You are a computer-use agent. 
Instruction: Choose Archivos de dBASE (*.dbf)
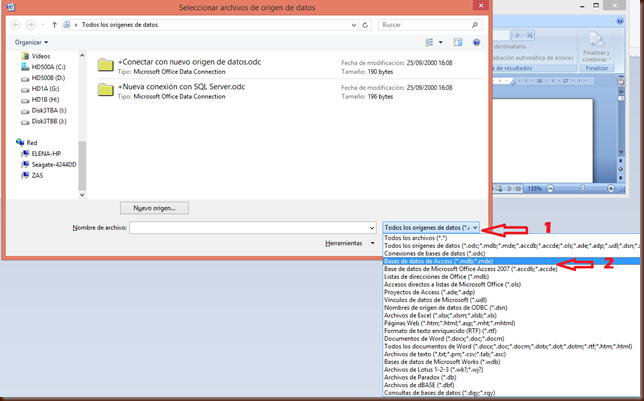(511, 385)
